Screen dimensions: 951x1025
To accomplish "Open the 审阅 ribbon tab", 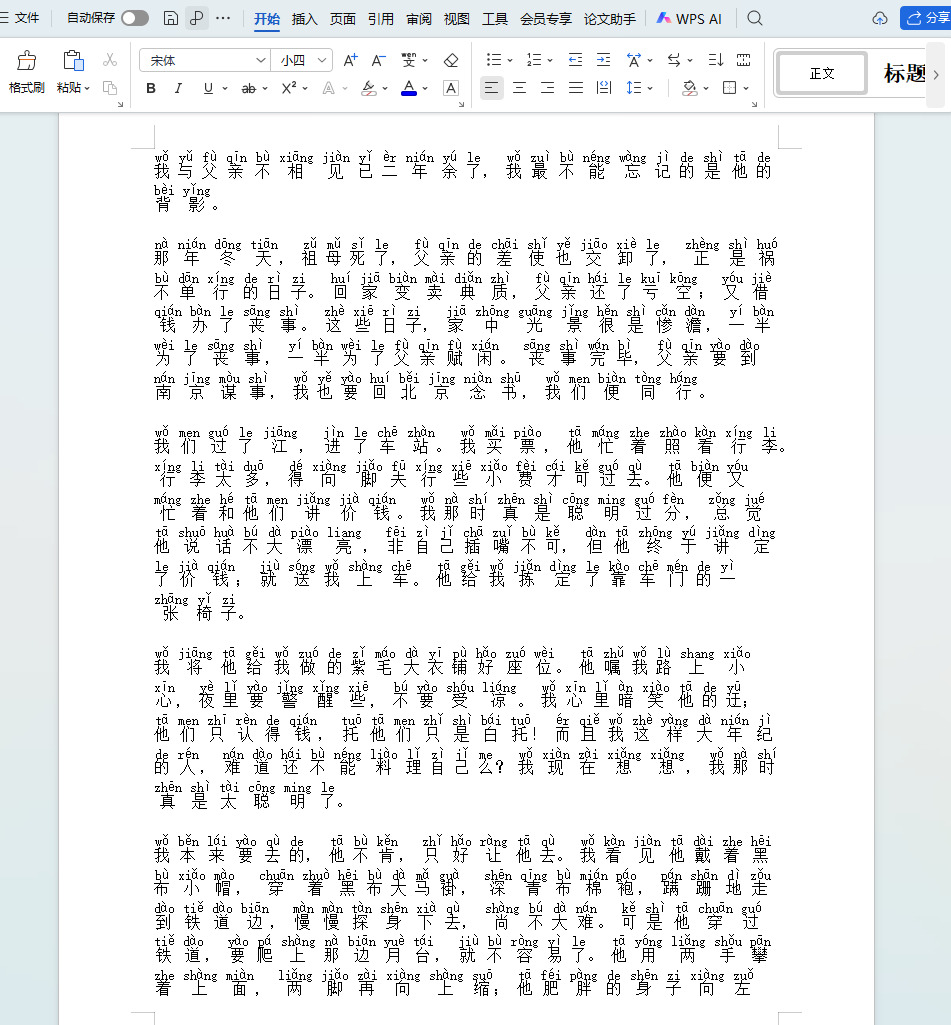I will (x=419, y=19).
